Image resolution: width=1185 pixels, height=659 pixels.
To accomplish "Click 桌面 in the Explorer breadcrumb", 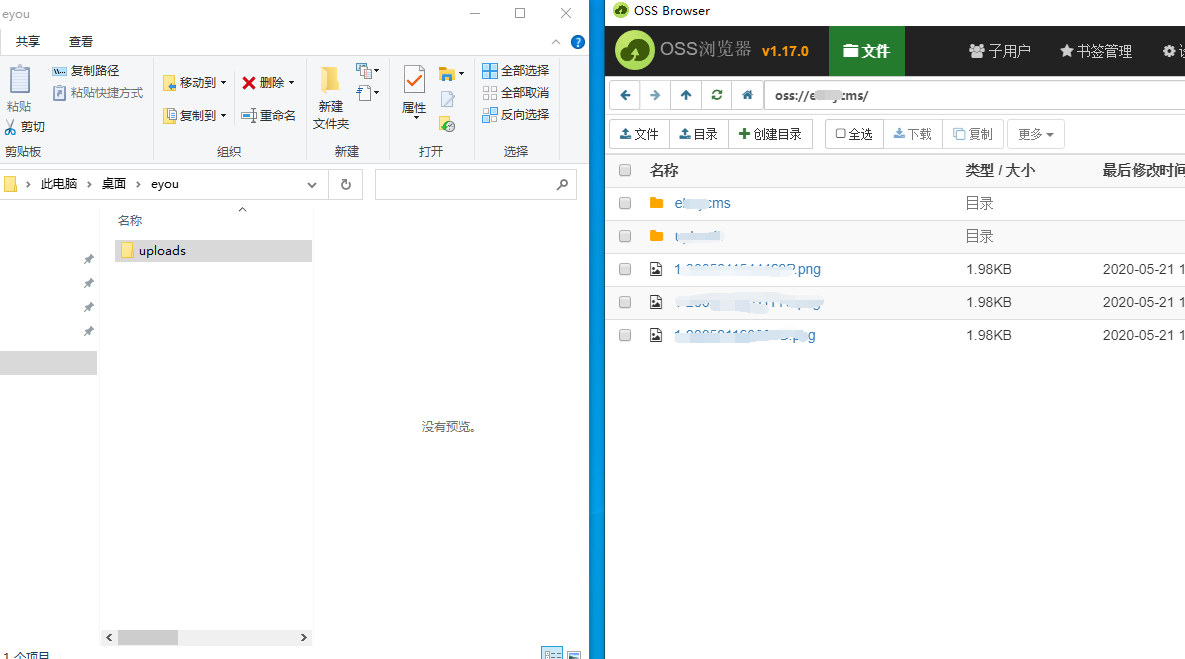I will click(x=114, y=184).
